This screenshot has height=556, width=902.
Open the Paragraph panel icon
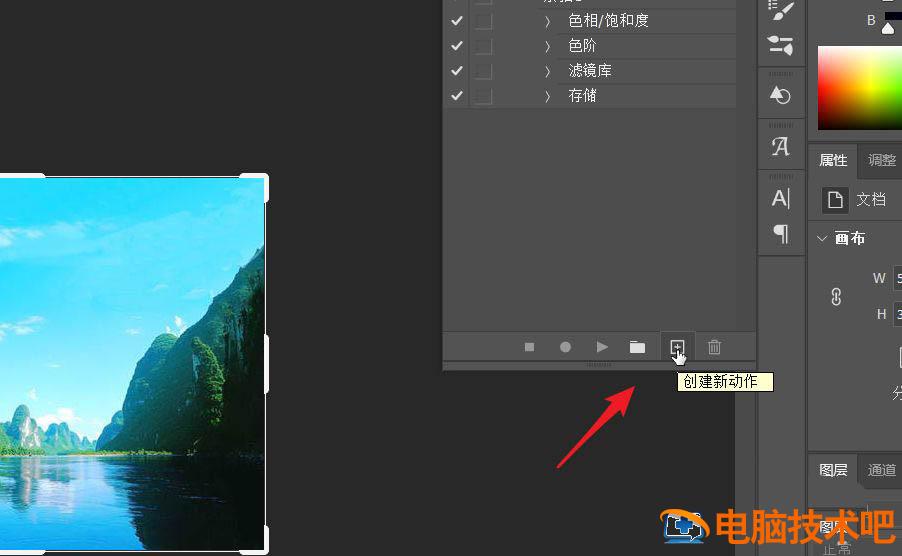tap(781, 233)
